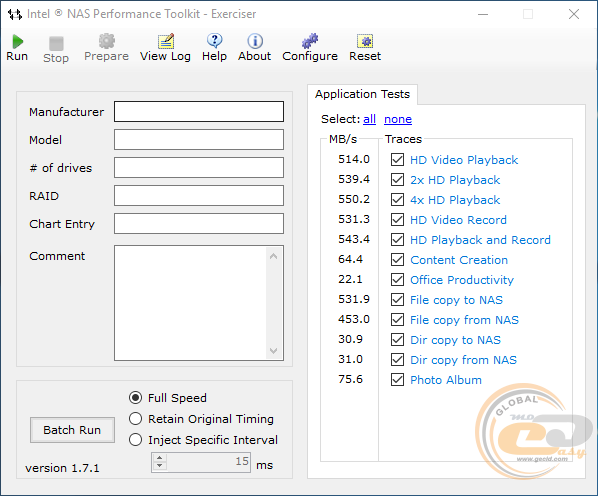Image resolution: width=598 pixels, height=496 pixels.
Task: Click the Stop toolbar icon
Action: coord(56,43)
